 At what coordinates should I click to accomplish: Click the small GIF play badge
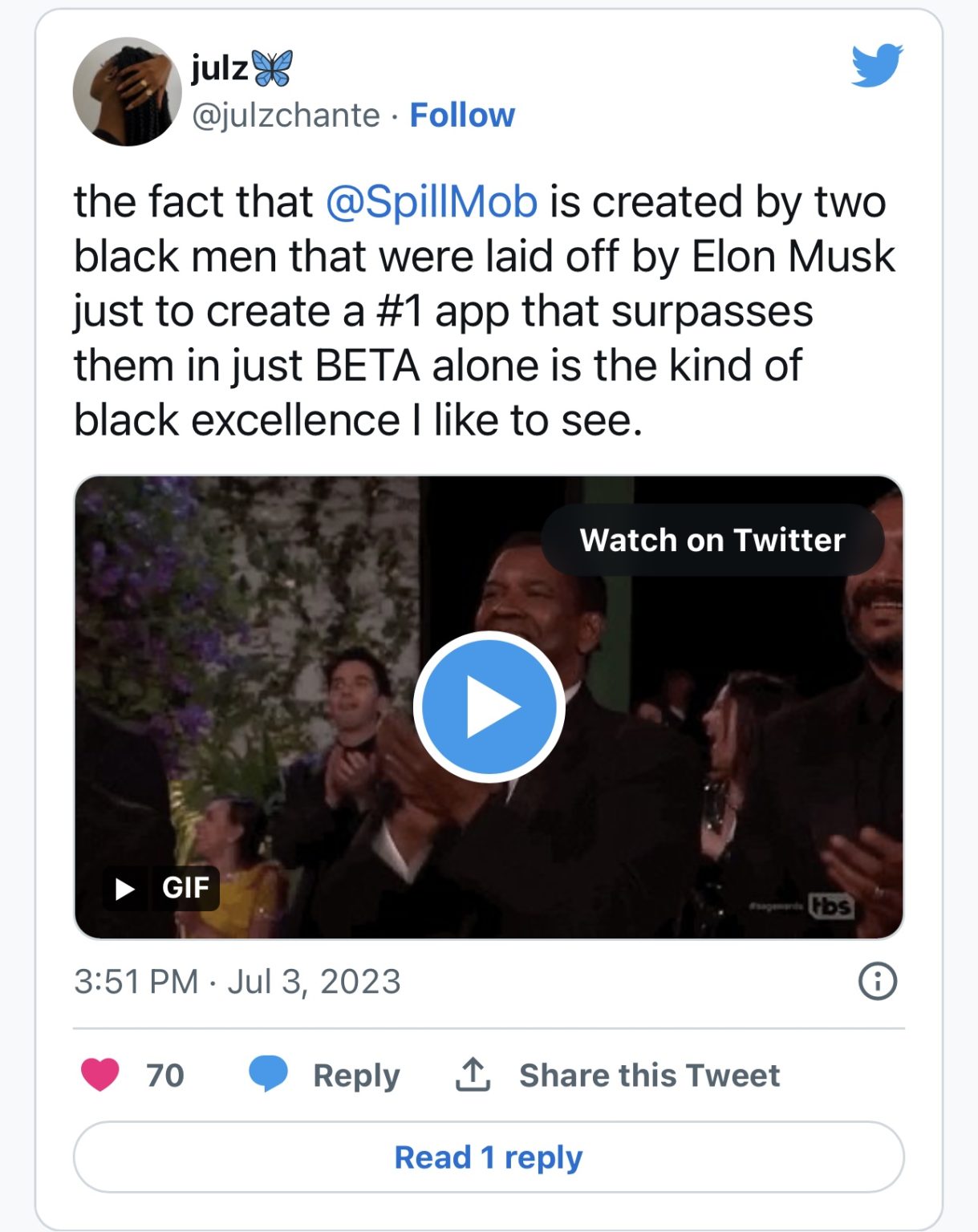[x=160, y=888]
